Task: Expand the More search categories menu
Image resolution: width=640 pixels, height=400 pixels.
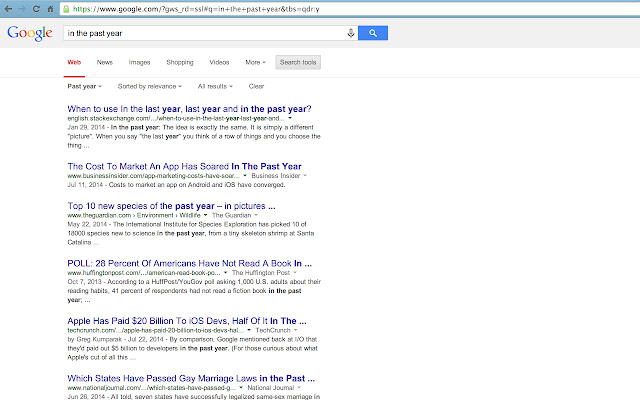Action: pyautogui.click(x=257, y=62)
